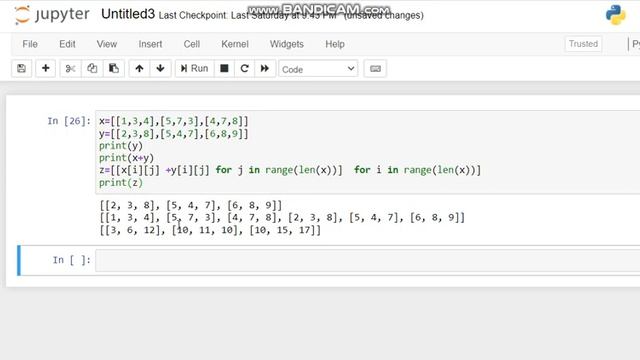Click the z= list comprehension line
This screenshot has width=640, height=360.
[x=290, y=170]
